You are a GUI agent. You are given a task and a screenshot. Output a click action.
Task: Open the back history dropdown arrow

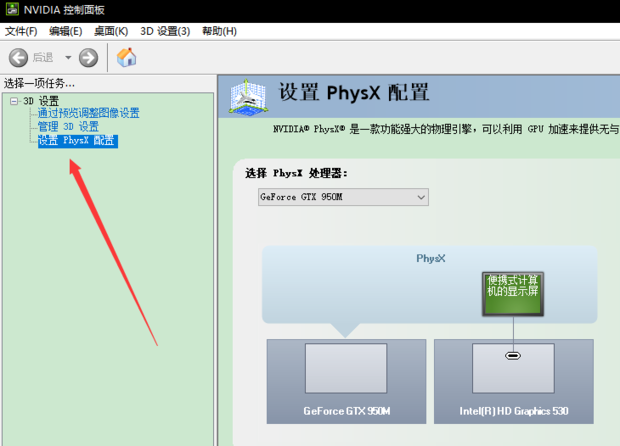pyautogui.click(x=68, y=58)
